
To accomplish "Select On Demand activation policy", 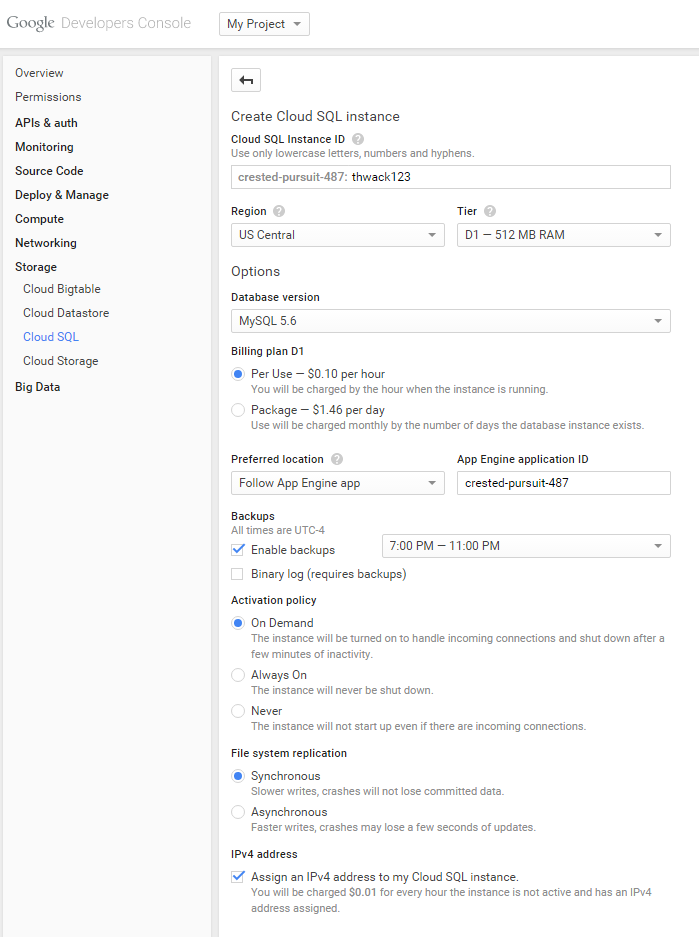I will click(x=238, y=623).
